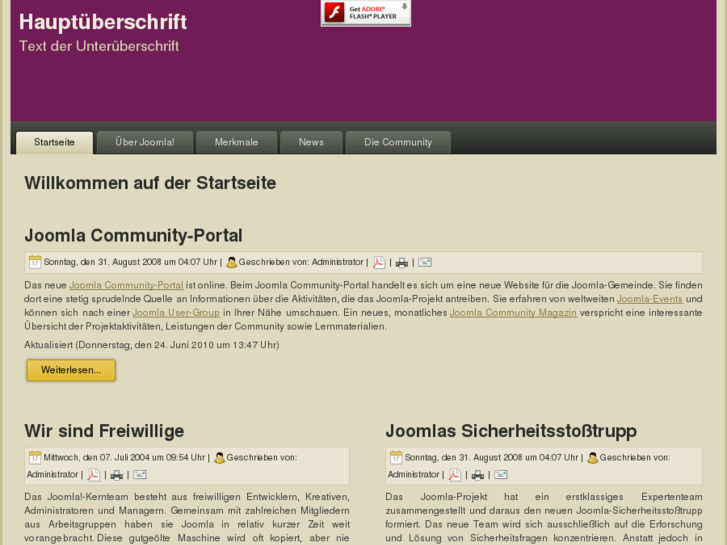Viewport: 727px width, 545px height.
Task: Click the Aktualisiert date line
Action: coord(152,345)
